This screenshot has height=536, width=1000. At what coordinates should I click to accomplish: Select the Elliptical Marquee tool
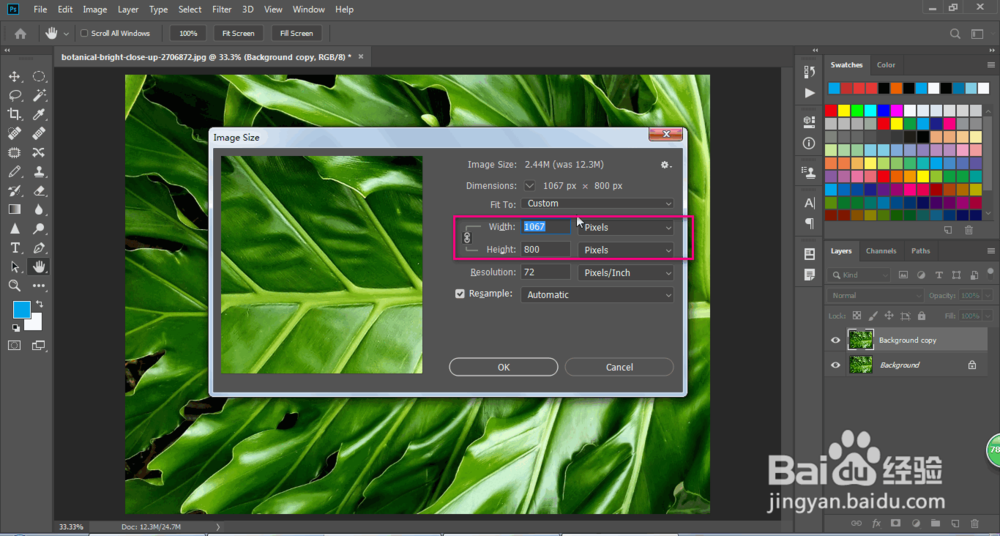pyautogui.click(x=39, y=77)
